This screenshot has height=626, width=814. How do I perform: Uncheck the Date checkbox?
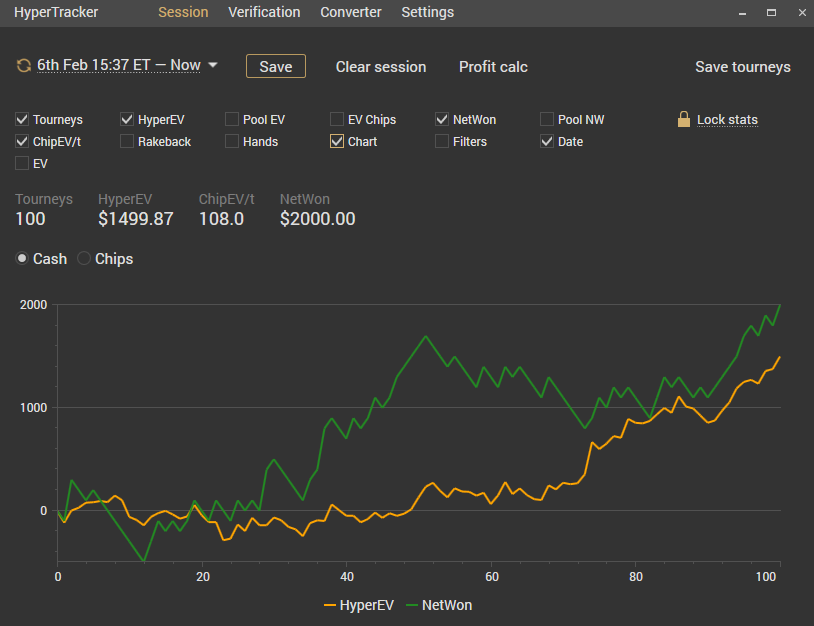tap(547, 141)
